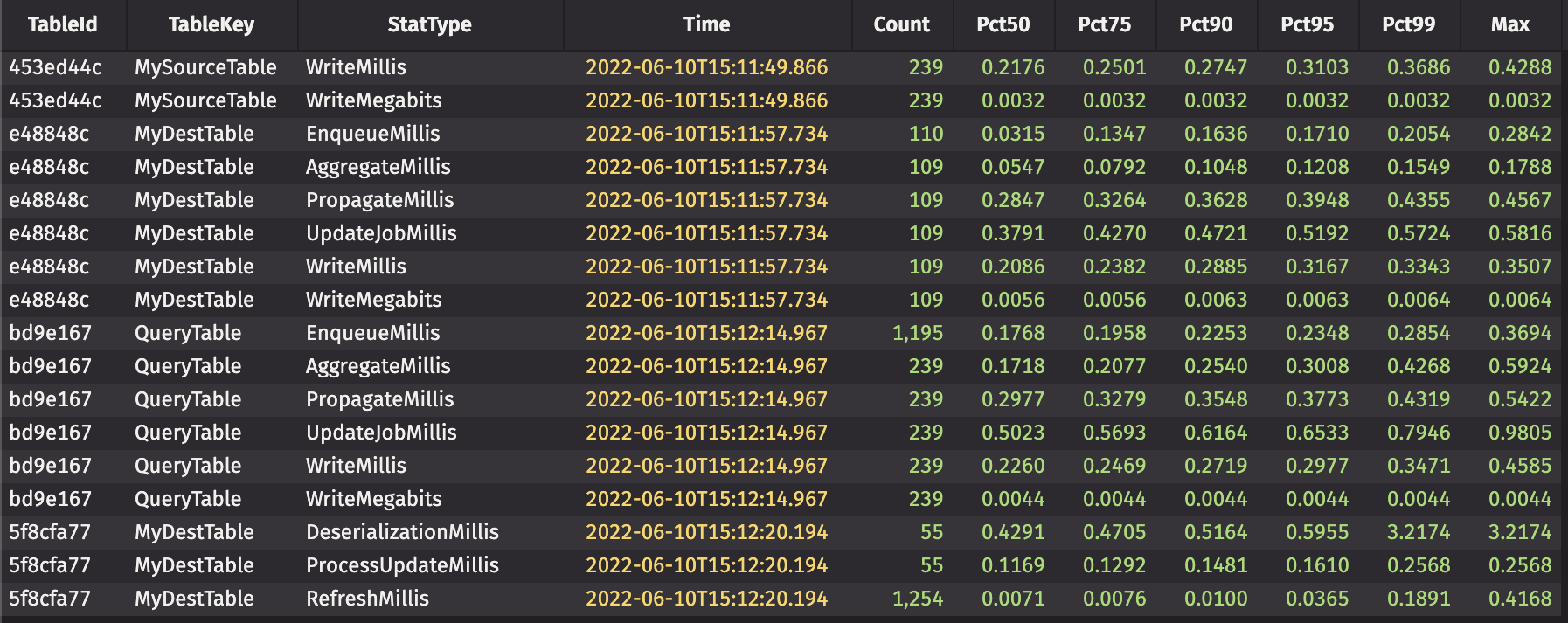Click the Pct50 column header
The height and width of the screenshot is (623, 1568).
(1003, 24)
